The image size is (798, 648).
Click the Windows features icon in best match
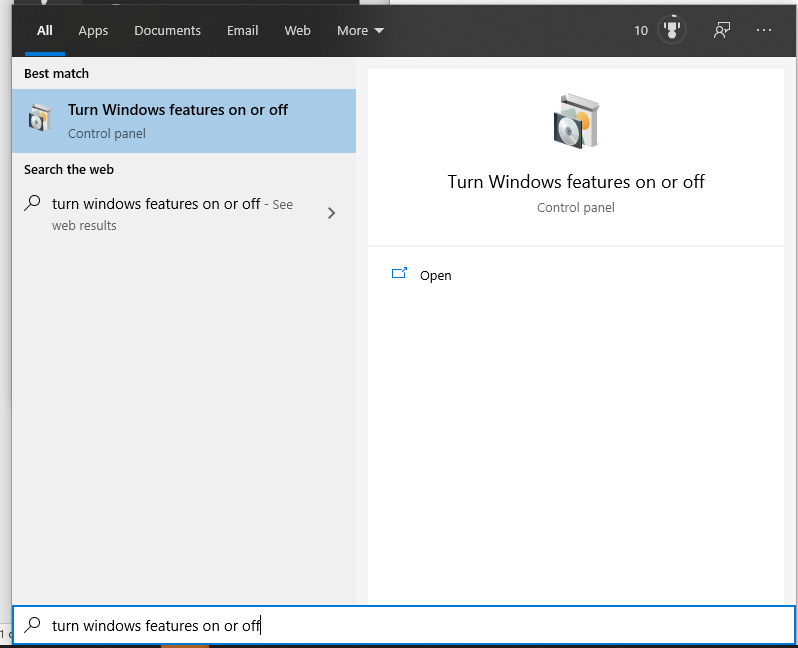pos(40,118)
